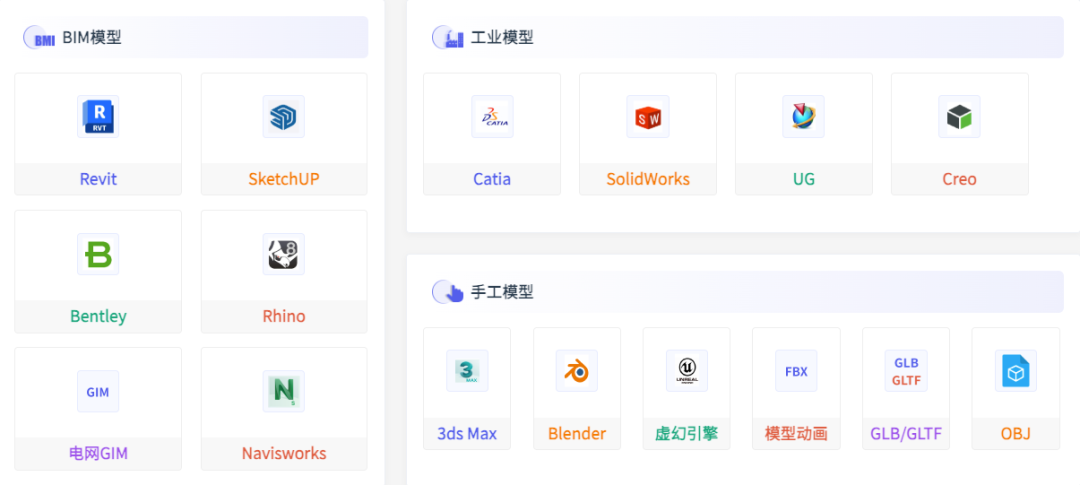The image size is (1080, 485).
Task: Select the 3ds Max label
Action: (467, 433)
